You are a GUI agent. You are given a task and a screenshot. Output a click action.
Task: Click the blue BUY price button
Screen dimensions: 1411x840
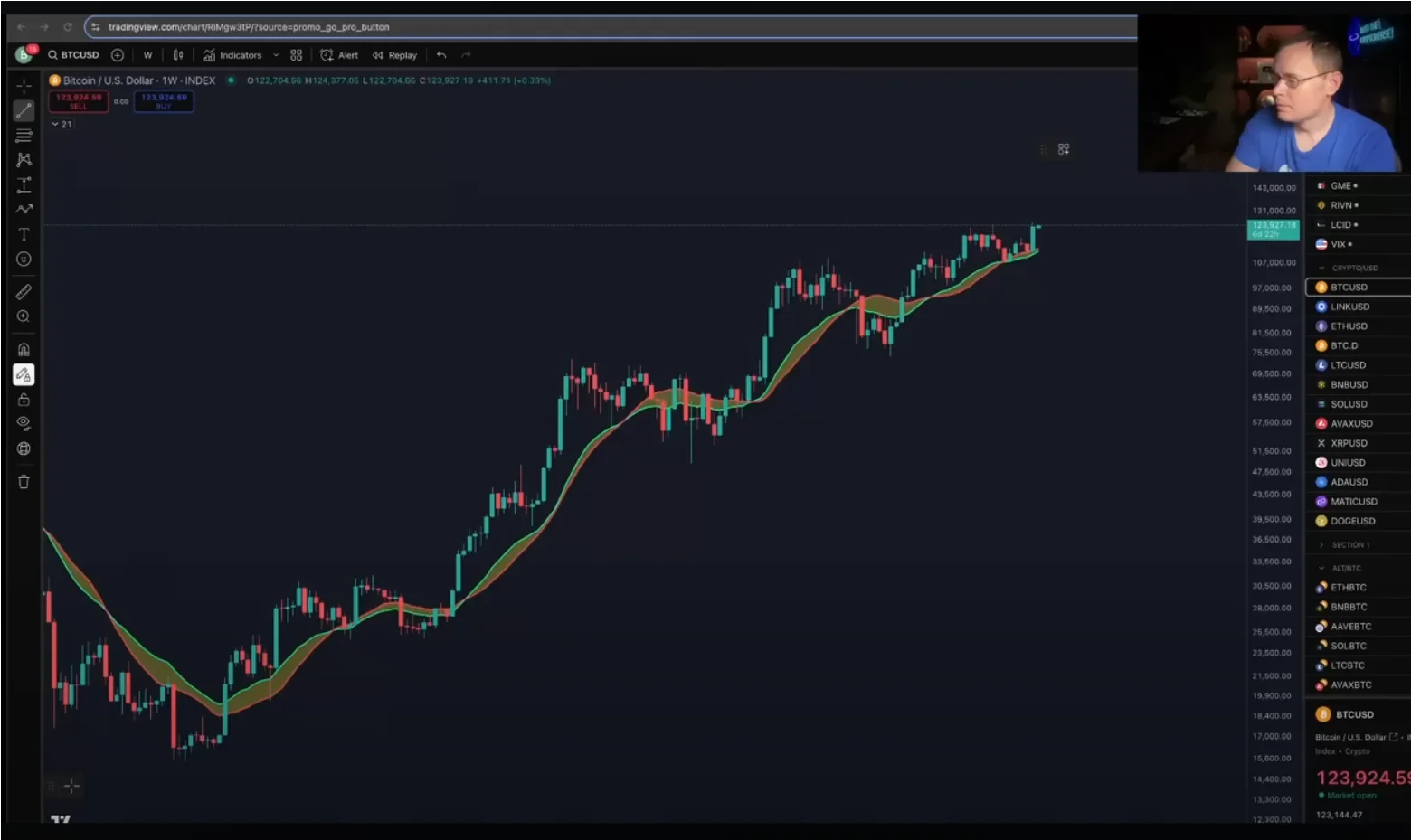coord(164,101)
